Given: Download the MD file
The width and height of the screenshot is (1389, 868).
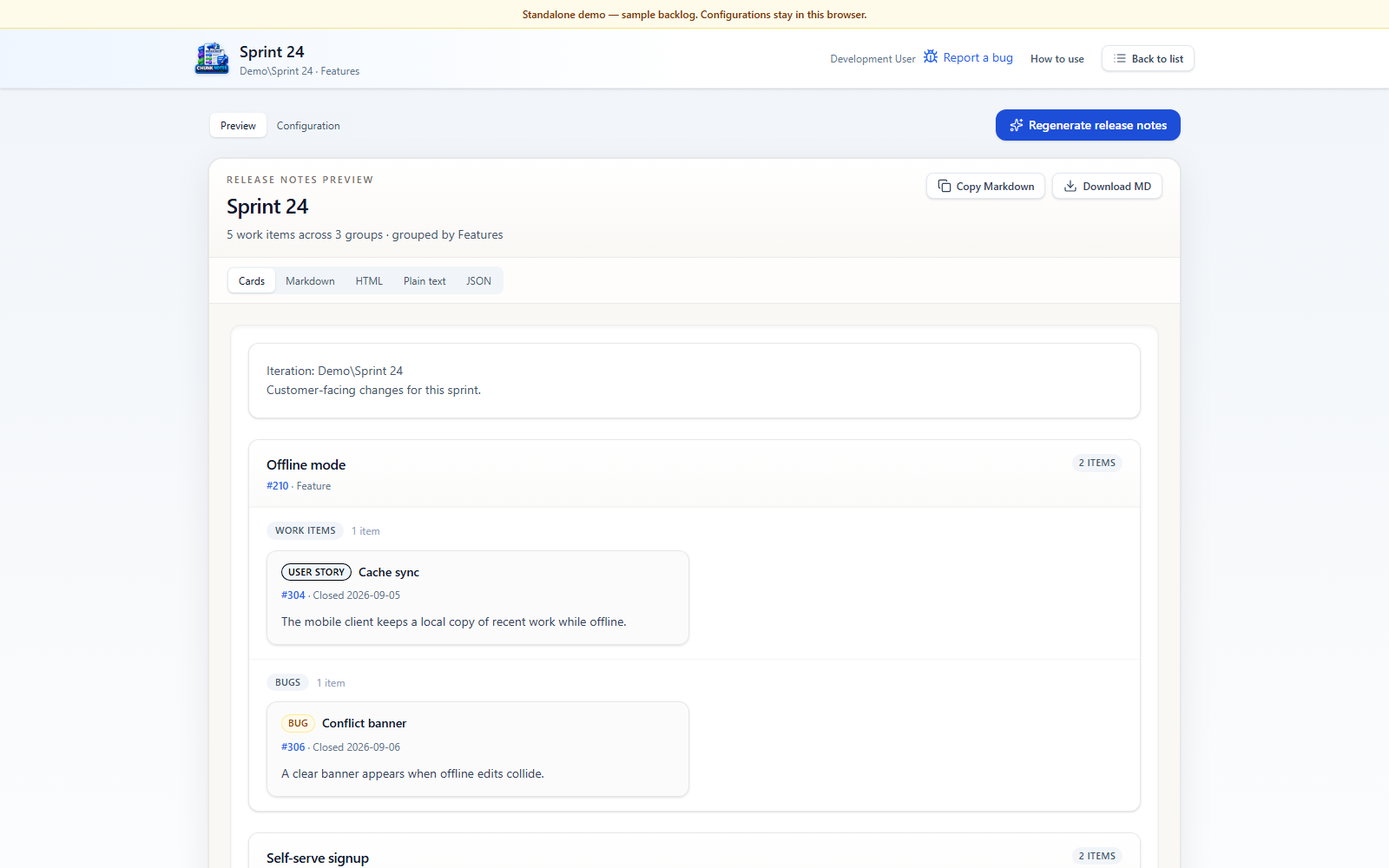Looking at the screenshot, I should (1107, 186).
